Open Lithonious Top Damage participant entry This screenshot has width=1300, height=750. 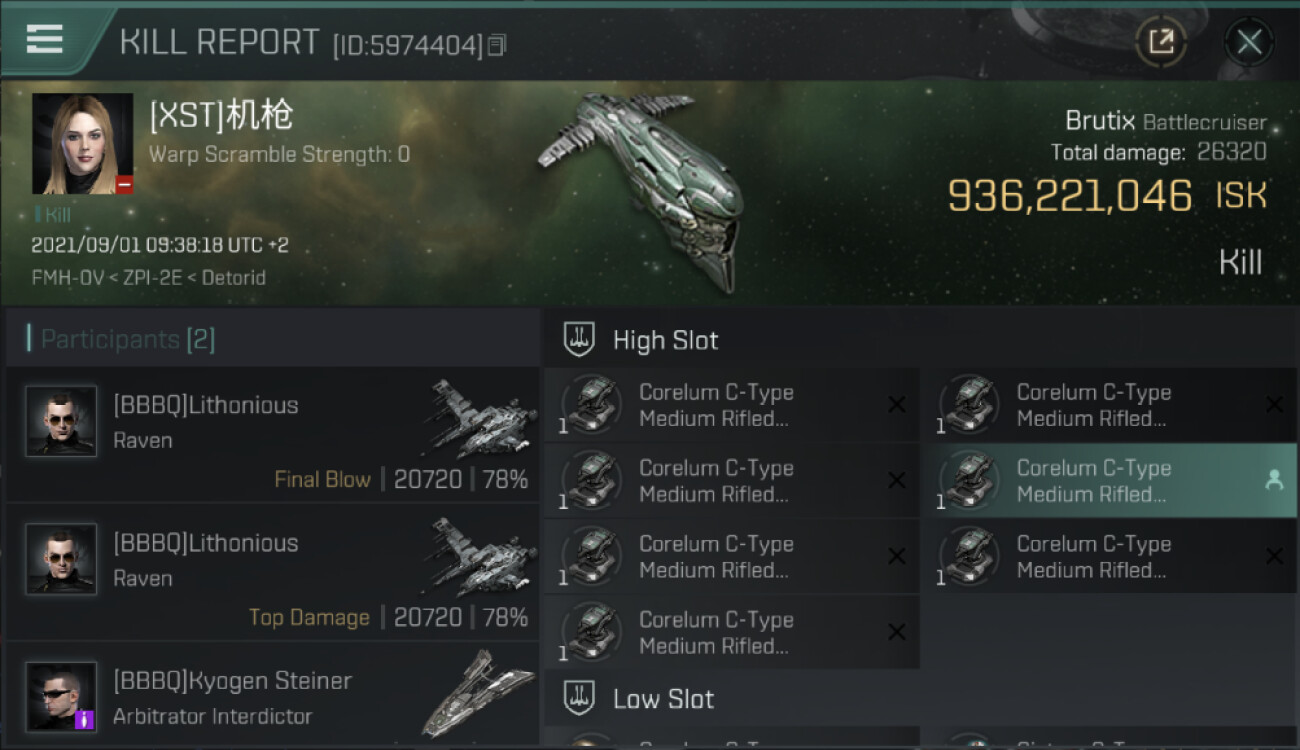[x=272, y=573]
